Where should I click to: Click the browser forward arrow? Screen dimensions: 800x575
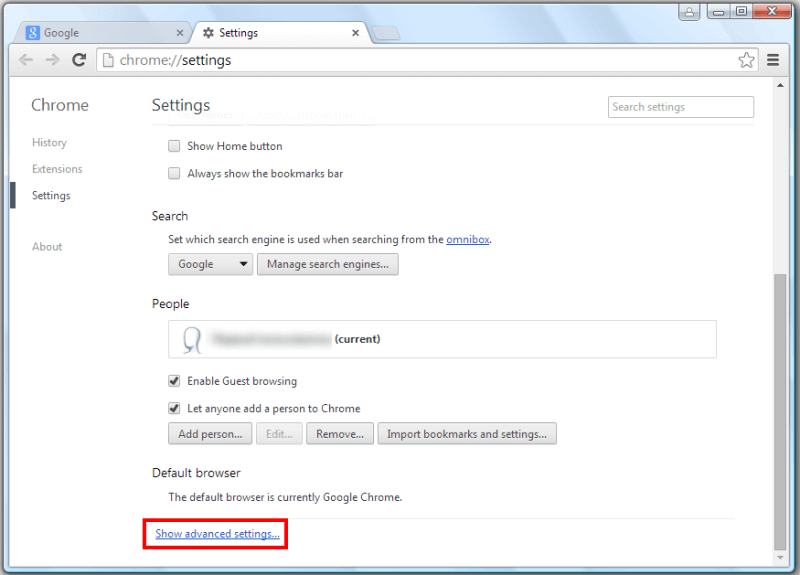pyautogui.click(x=52, y=60)
